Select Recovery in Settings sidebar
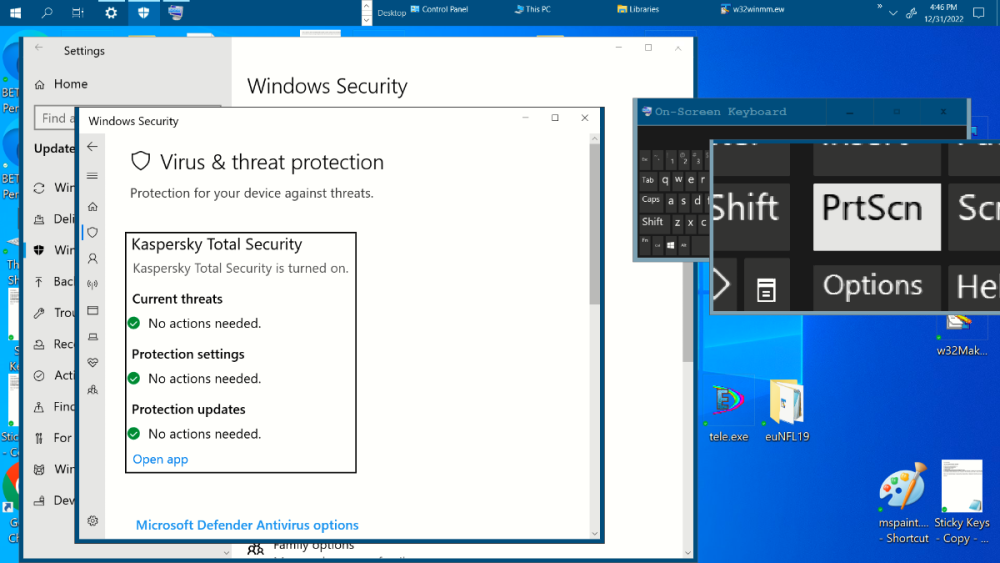The image size is (1000, 563). click(x=53, y=344)
